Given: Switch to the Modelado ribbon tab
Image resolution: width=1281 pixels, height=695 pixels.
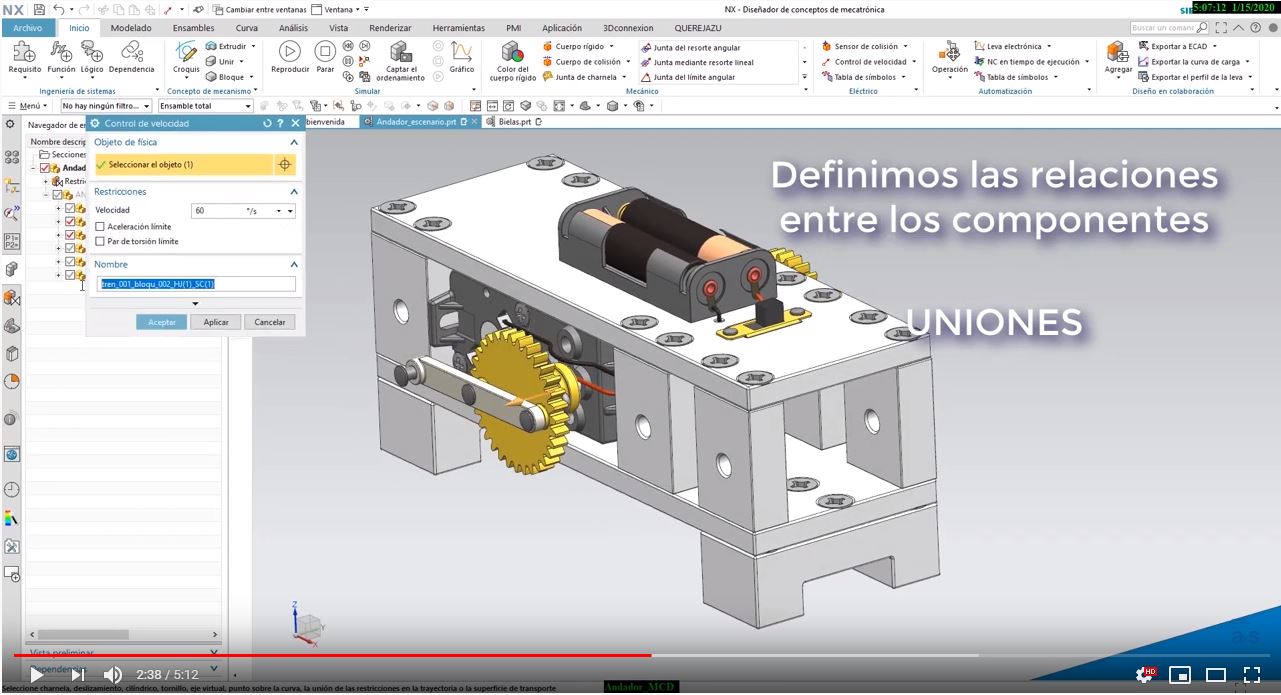Looking at the screenshot, I should click(131, 28).
